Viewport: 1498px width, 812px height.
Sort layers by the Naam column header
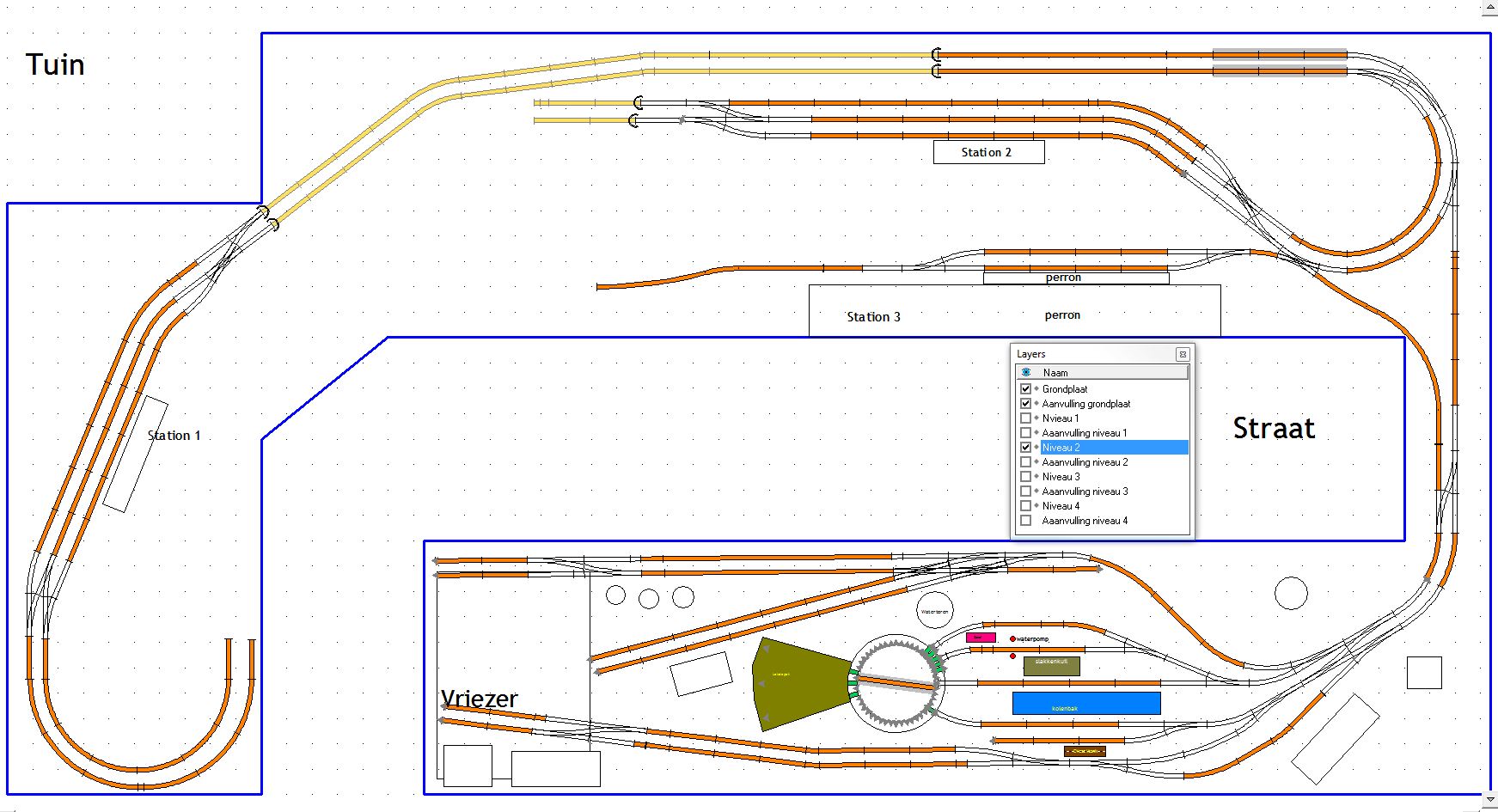[x=1103, y=372]
